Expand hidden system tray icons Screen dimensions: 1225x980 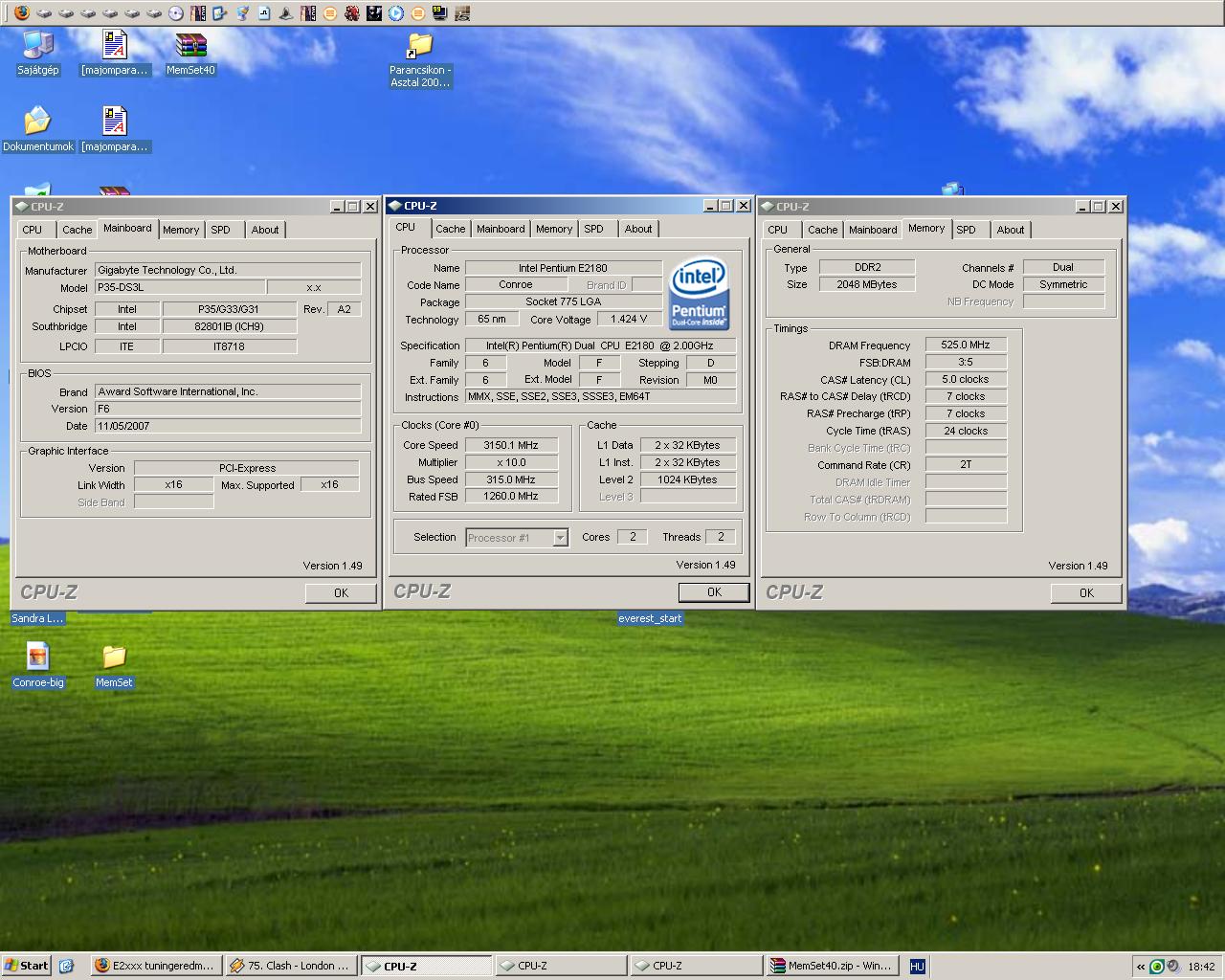pos(1141,967)
